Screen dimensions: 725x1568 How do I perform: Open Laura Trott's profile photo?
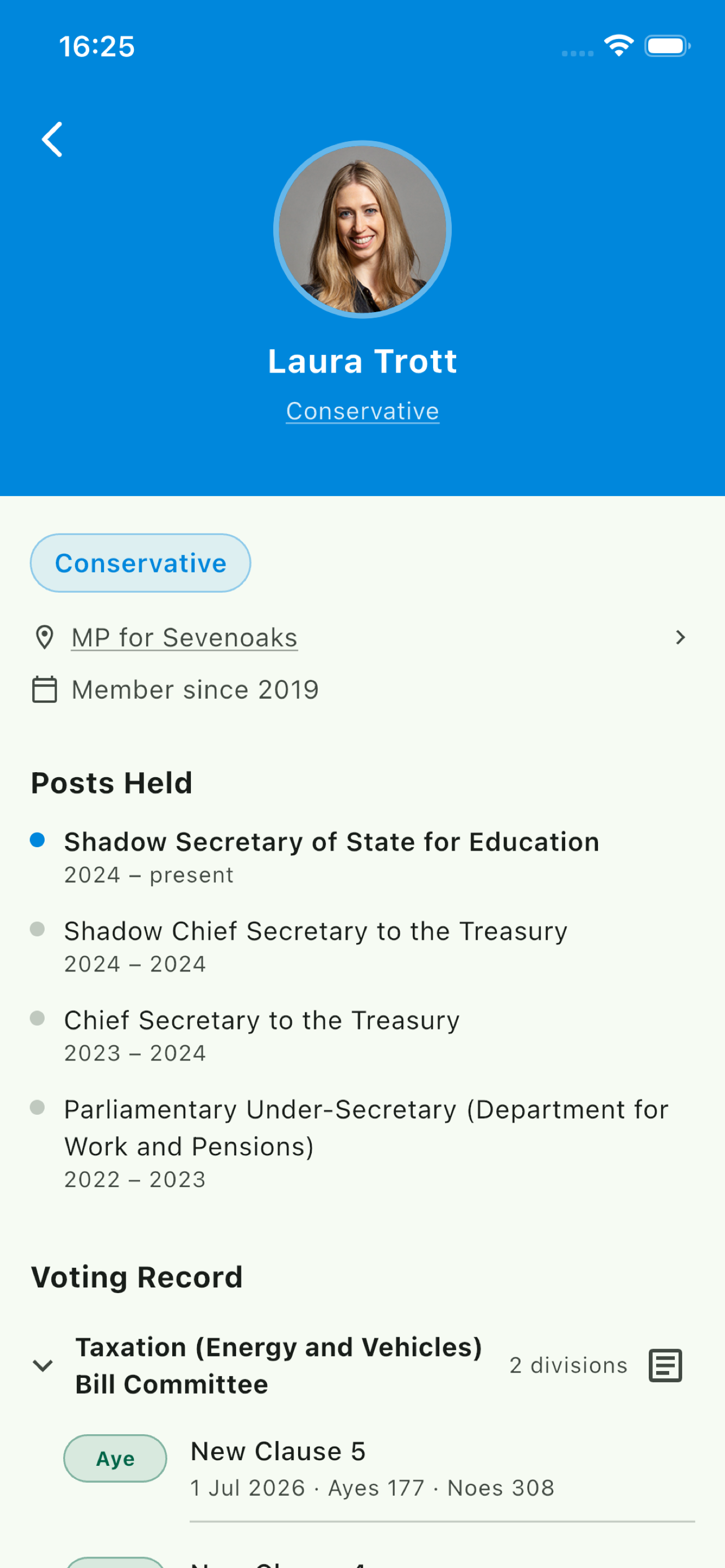(362, 230)
